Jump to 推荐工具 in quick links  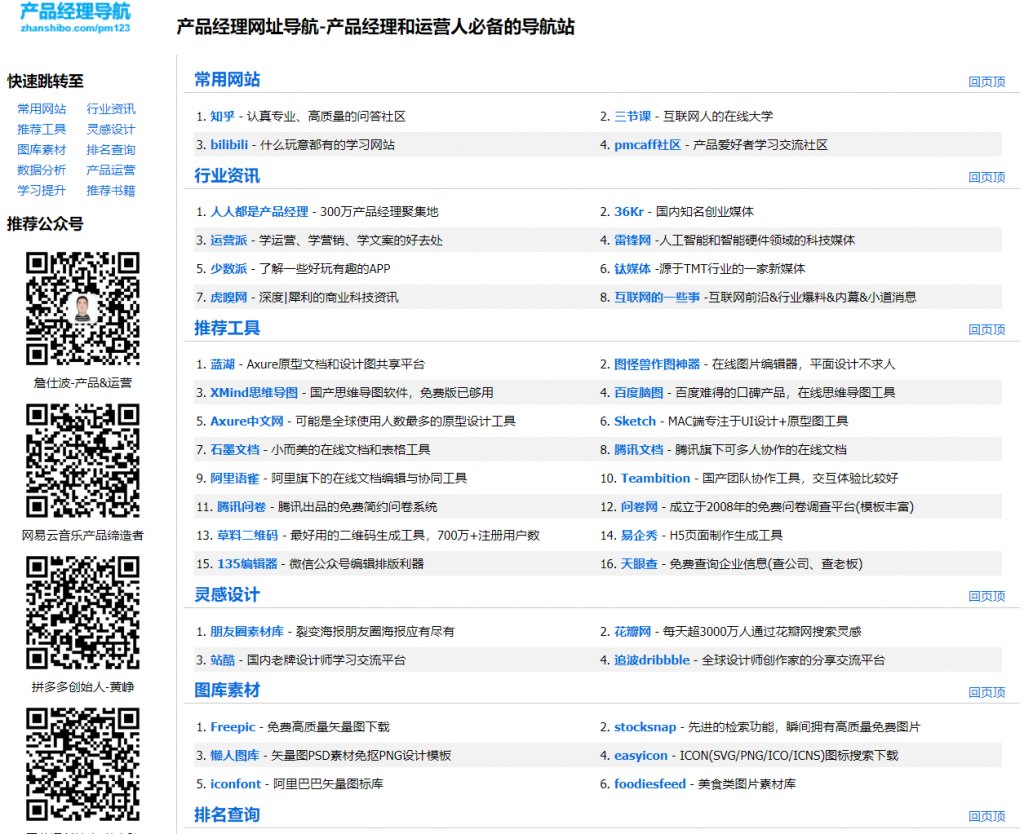coord(42,129)
